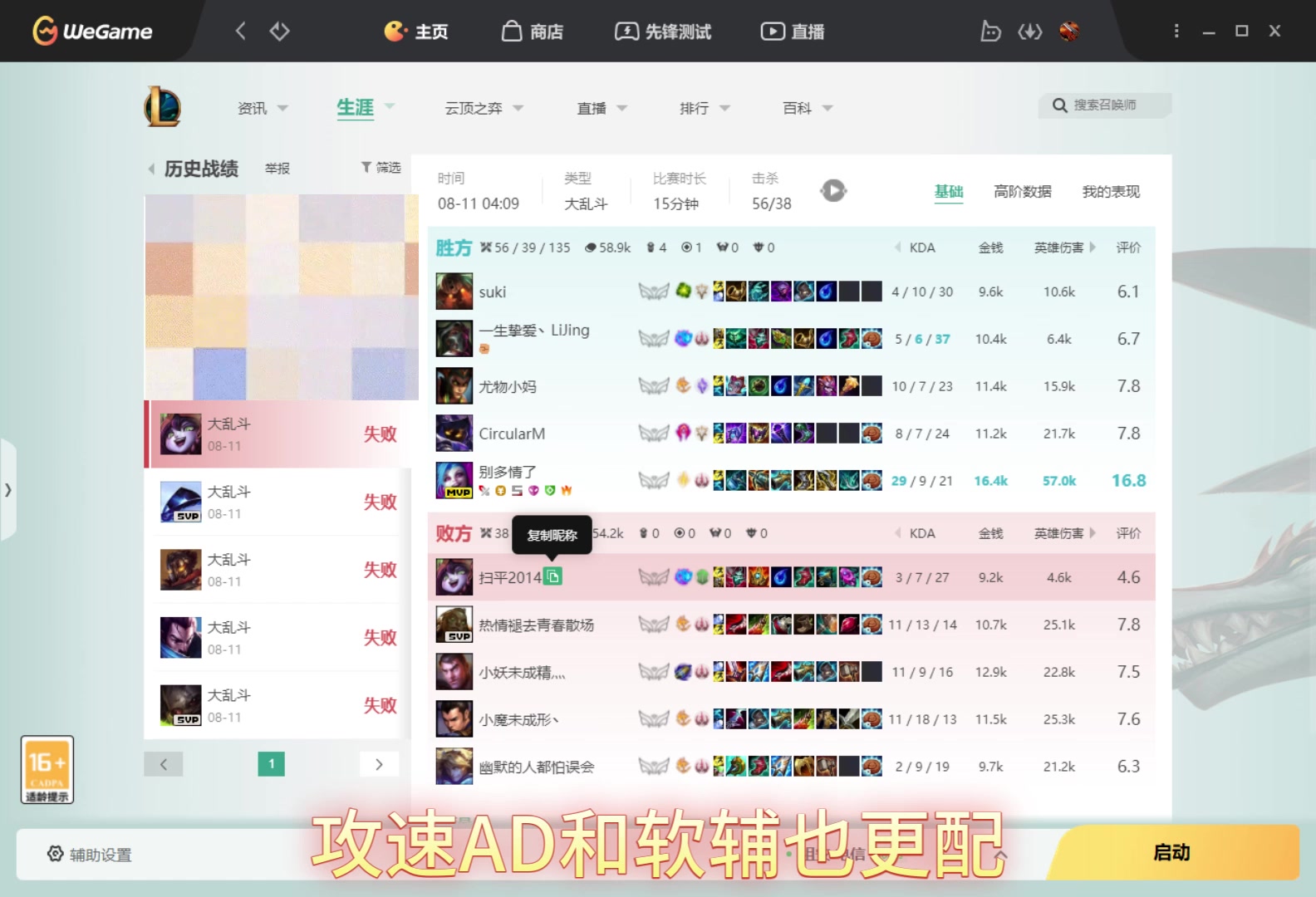Image resolution: width=1316 pixels, height=897 pixels.
Task: Click player name 一生挚爱丶LiJing
Action: [534, 331]
